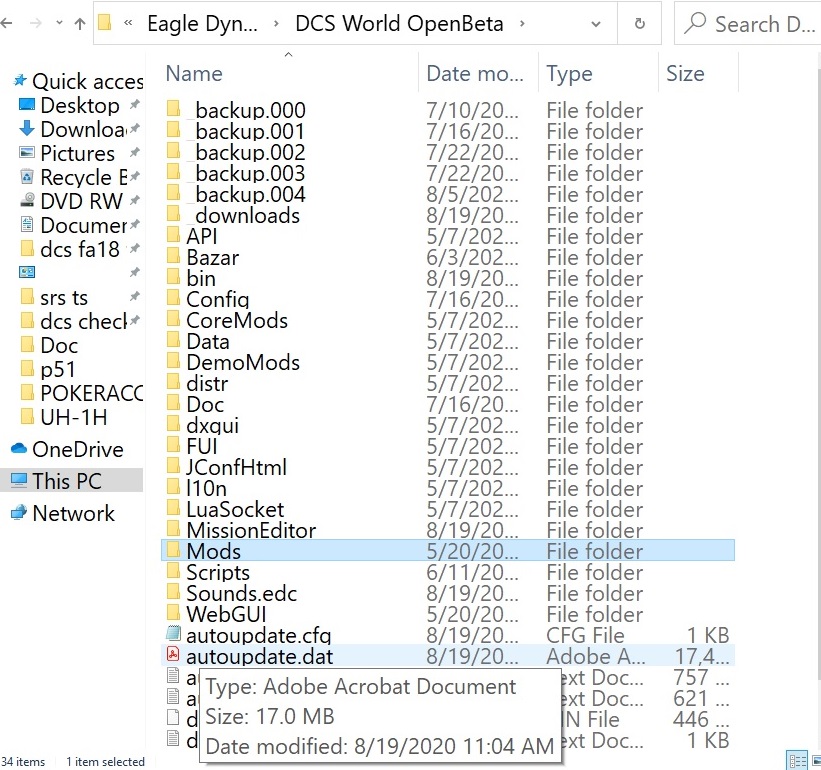Screen dimensions: 821x770
Task: Sort files by Type column
Action: (569, 74)
